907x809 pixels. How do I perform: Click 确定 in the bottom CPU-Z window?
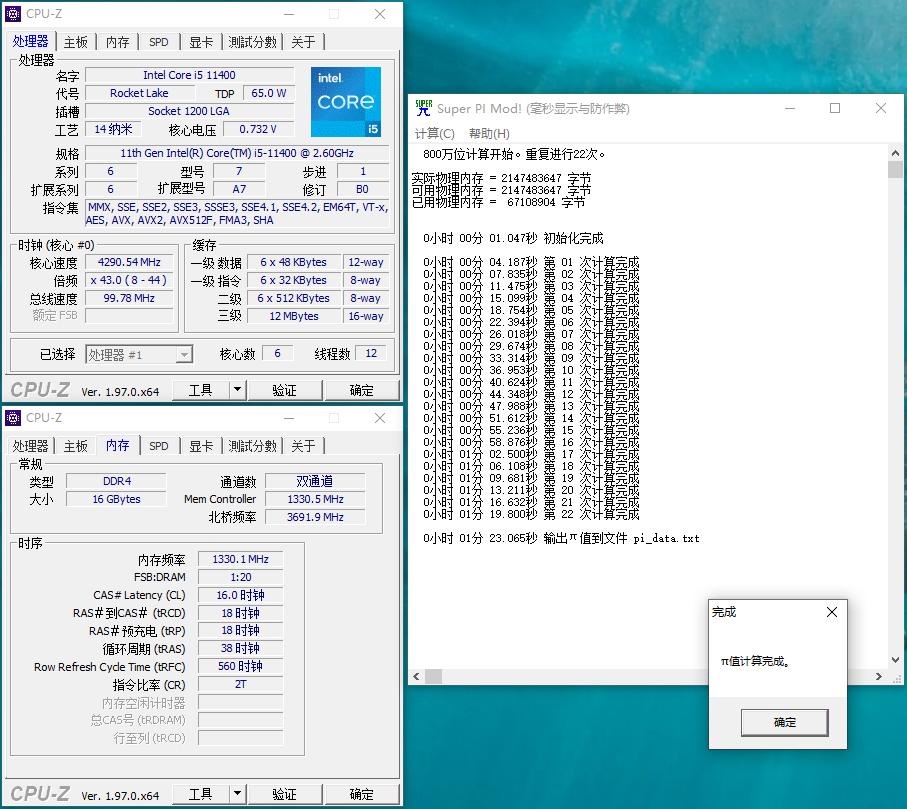(362, 793)
